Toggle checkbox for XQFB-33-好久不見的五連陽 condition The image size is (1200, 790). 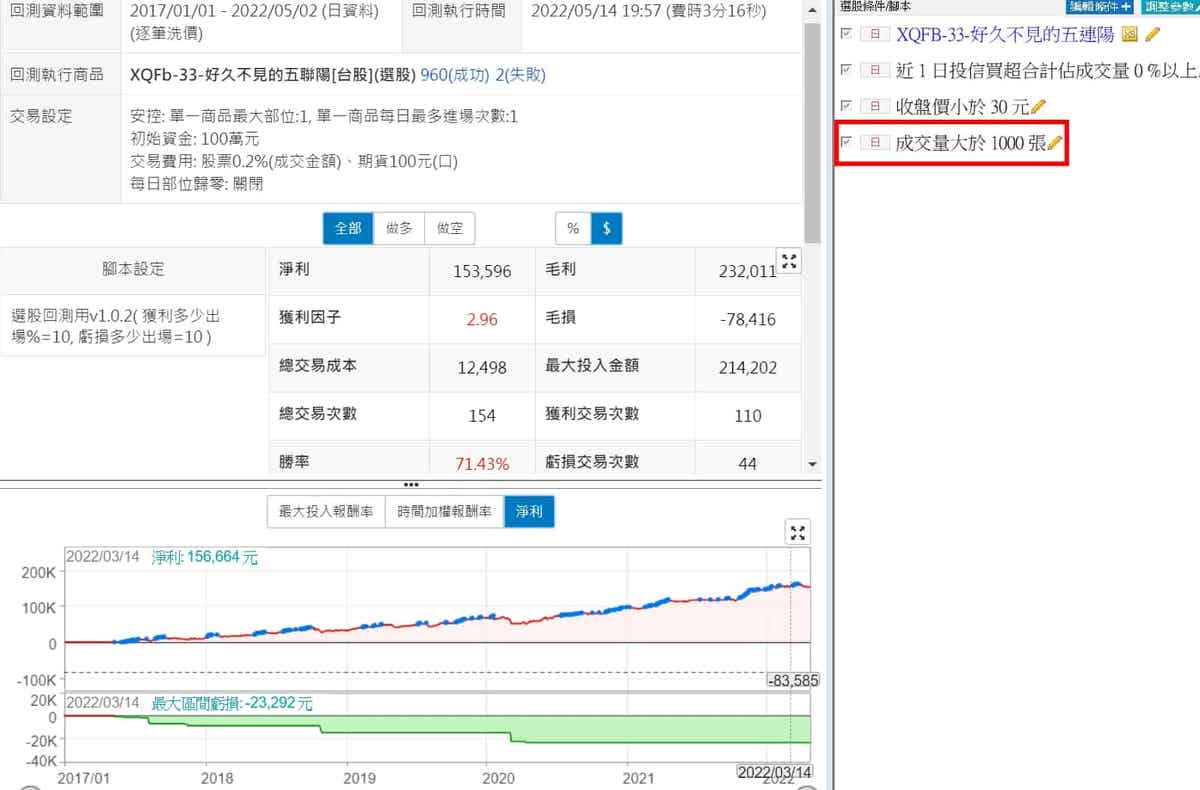click(847, 34)
